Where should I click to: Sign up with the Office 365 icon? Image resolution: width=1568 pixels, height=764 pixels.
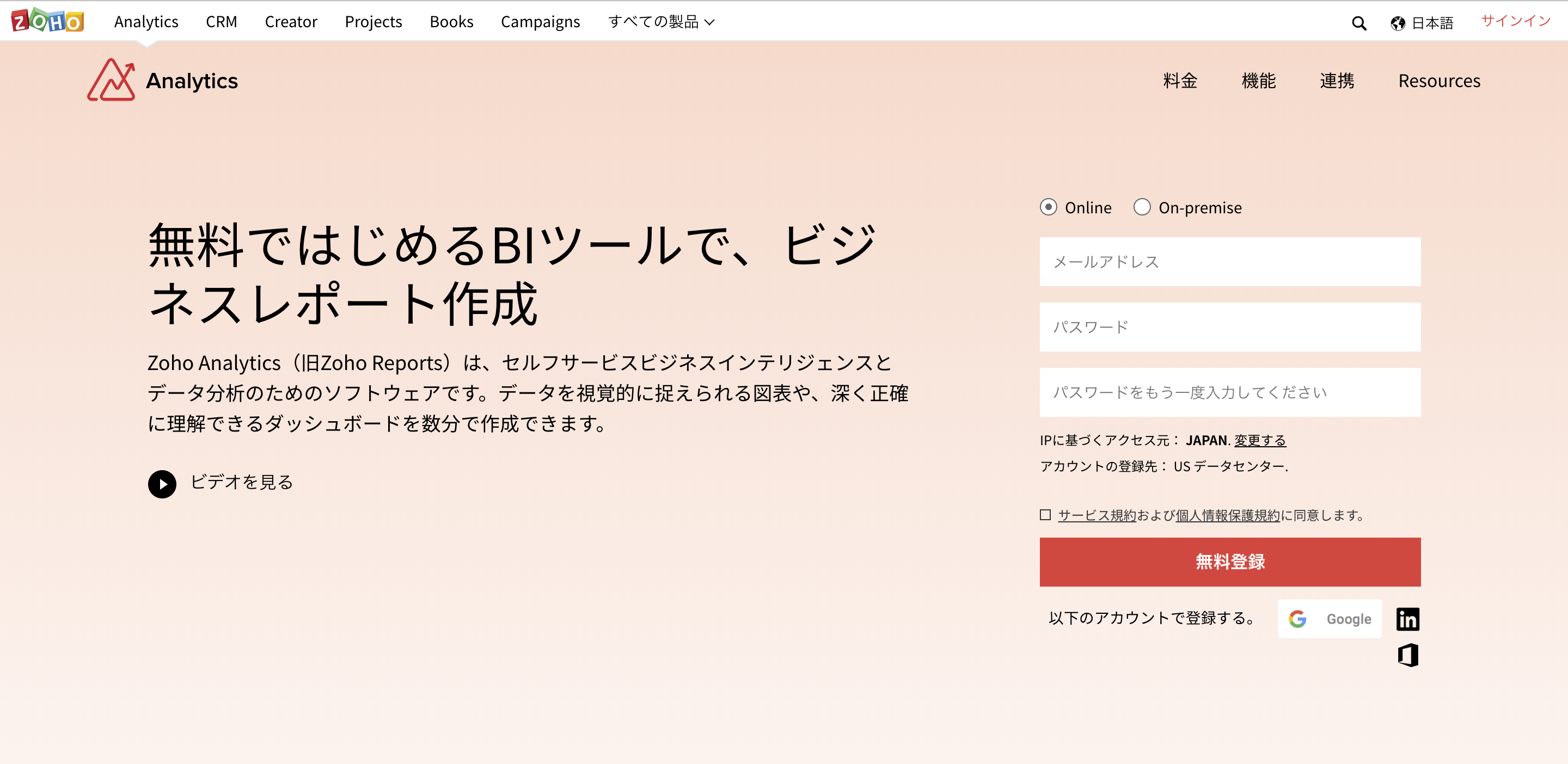pos(1407,655)
